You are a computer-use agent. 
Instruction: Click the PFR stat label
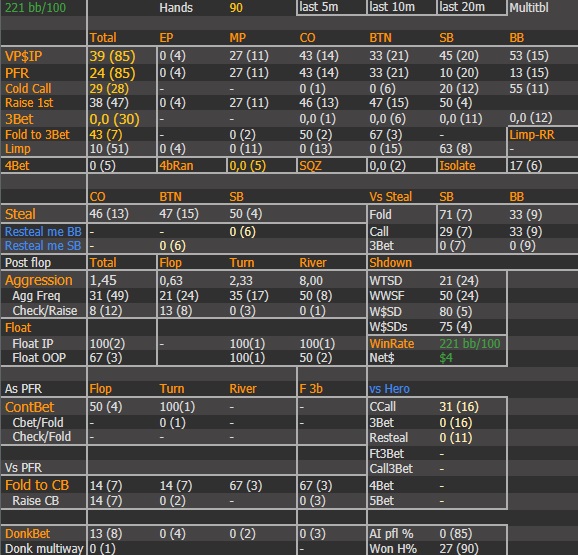tap(17, 73)
